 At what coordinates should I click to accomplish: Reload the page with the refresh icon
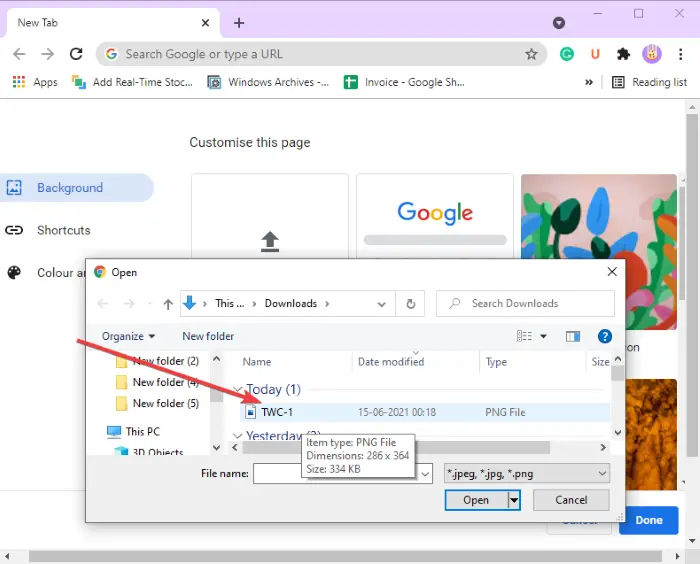tap(76, 54)
